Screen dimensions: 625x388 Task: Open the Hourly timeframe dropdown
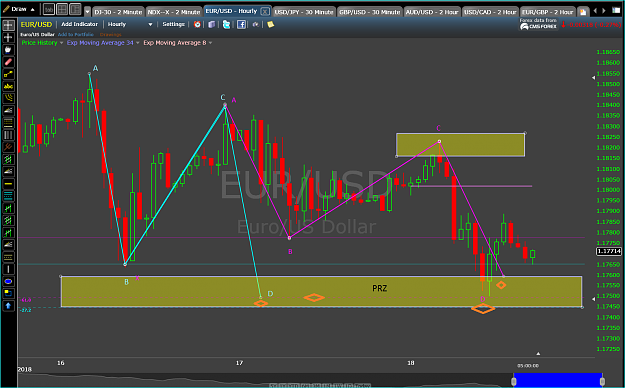[130, 24]
